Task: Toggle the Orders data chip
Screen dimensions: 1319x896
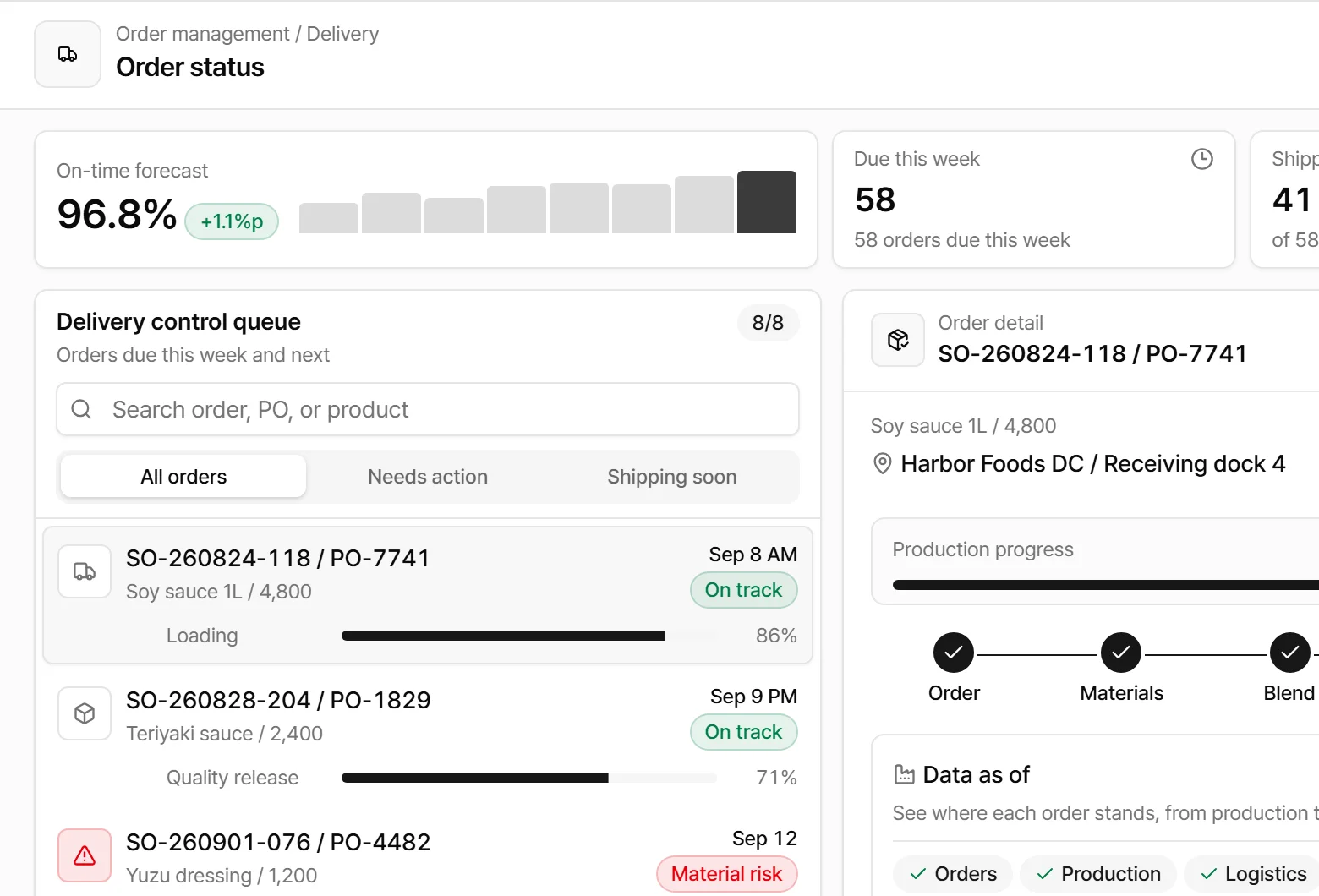Action: (x=953, y=874)
